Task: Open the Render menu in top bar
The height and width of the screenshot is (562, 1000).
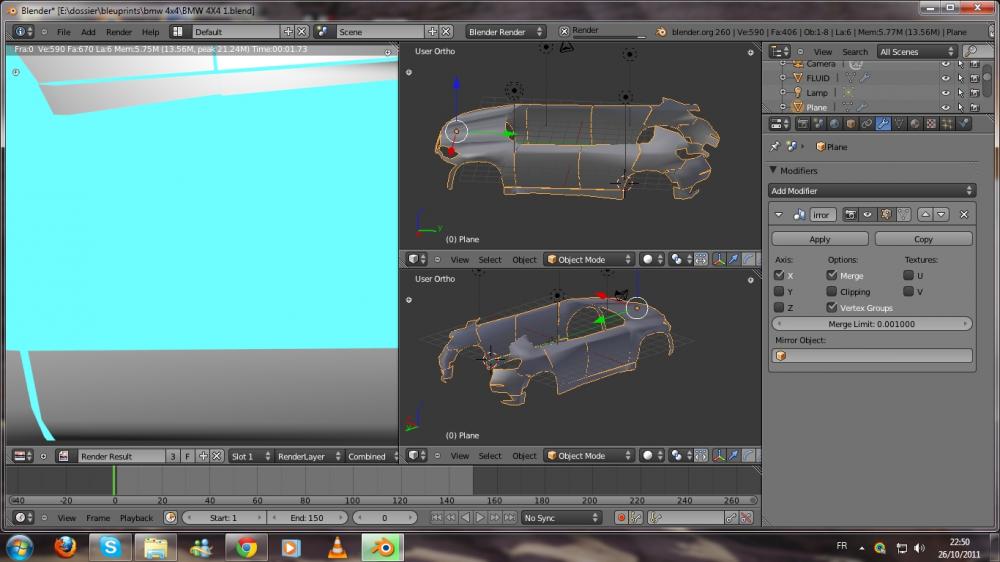Action: tap(119, 32)
